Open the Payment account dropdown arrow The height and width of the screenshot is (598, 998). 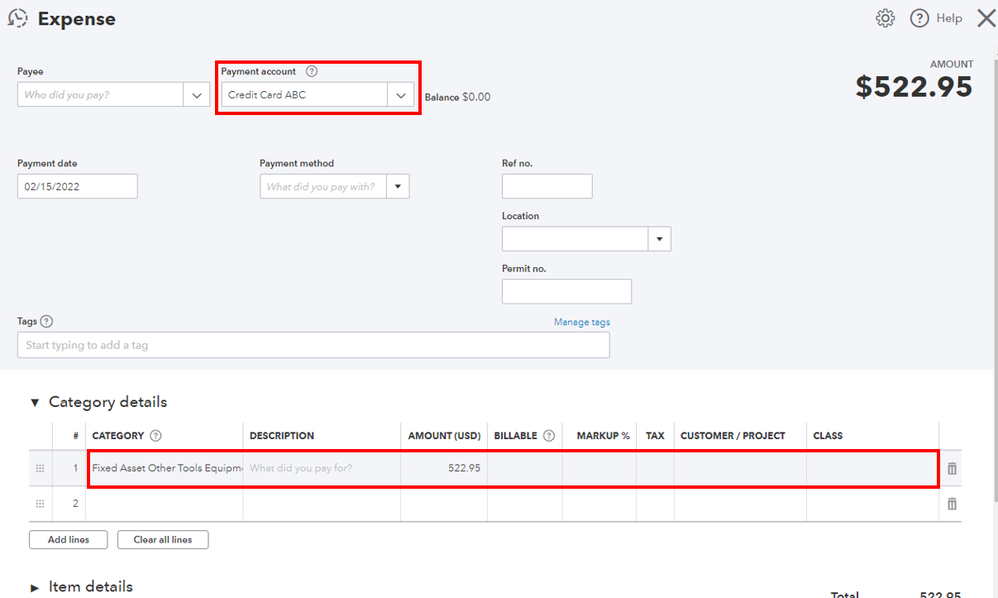pos(401,95)
